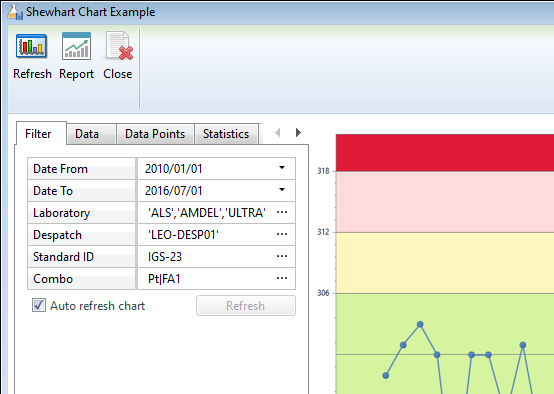Expand the Date From dropdown arrow
The height and width of the screenshot is (394, 554).
point(282,168)
